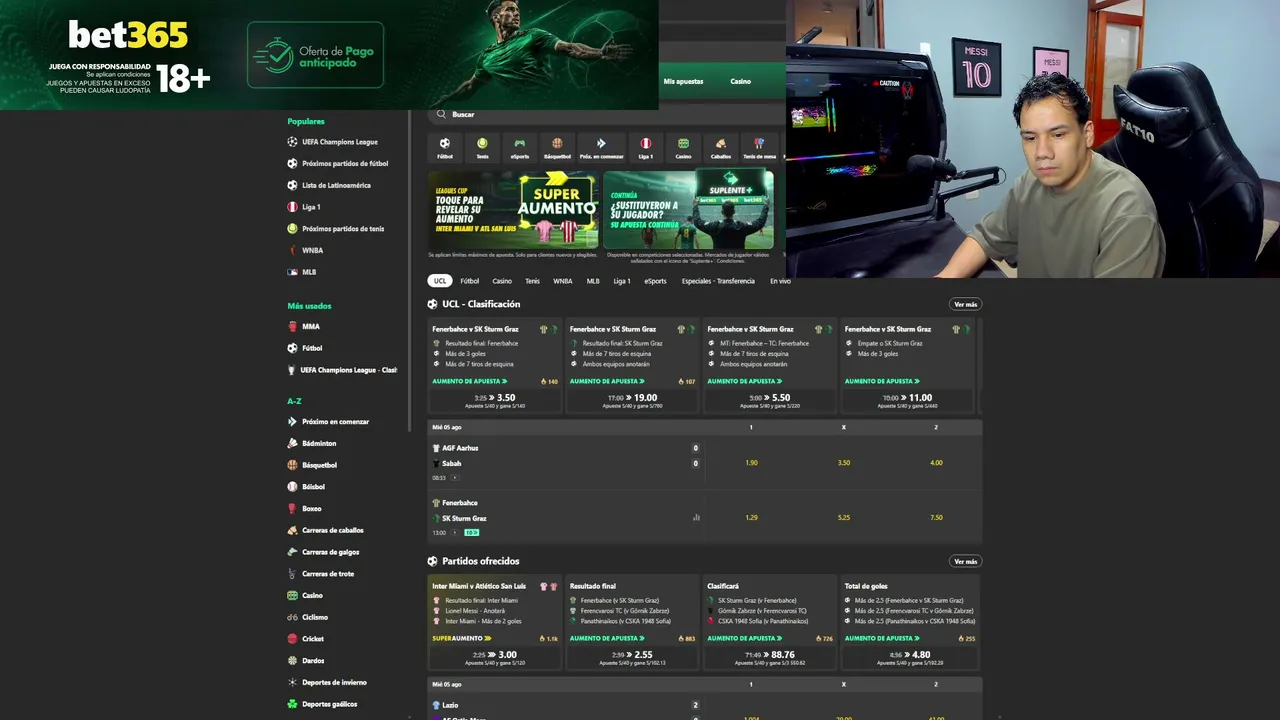Pick SK Sturm Graz win odds 7.50

[936, 518]
